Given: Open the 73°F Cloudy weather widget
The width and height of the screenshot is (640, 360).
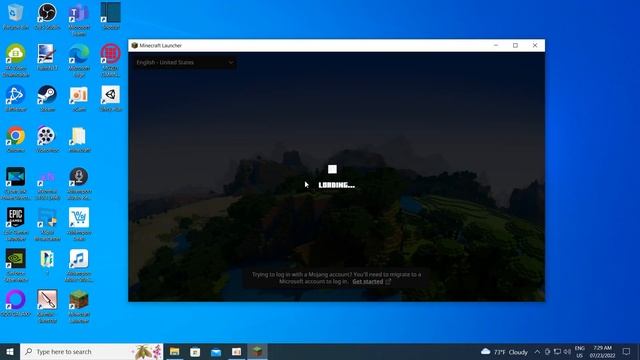Looking at the screenshot, I should 504,351.
